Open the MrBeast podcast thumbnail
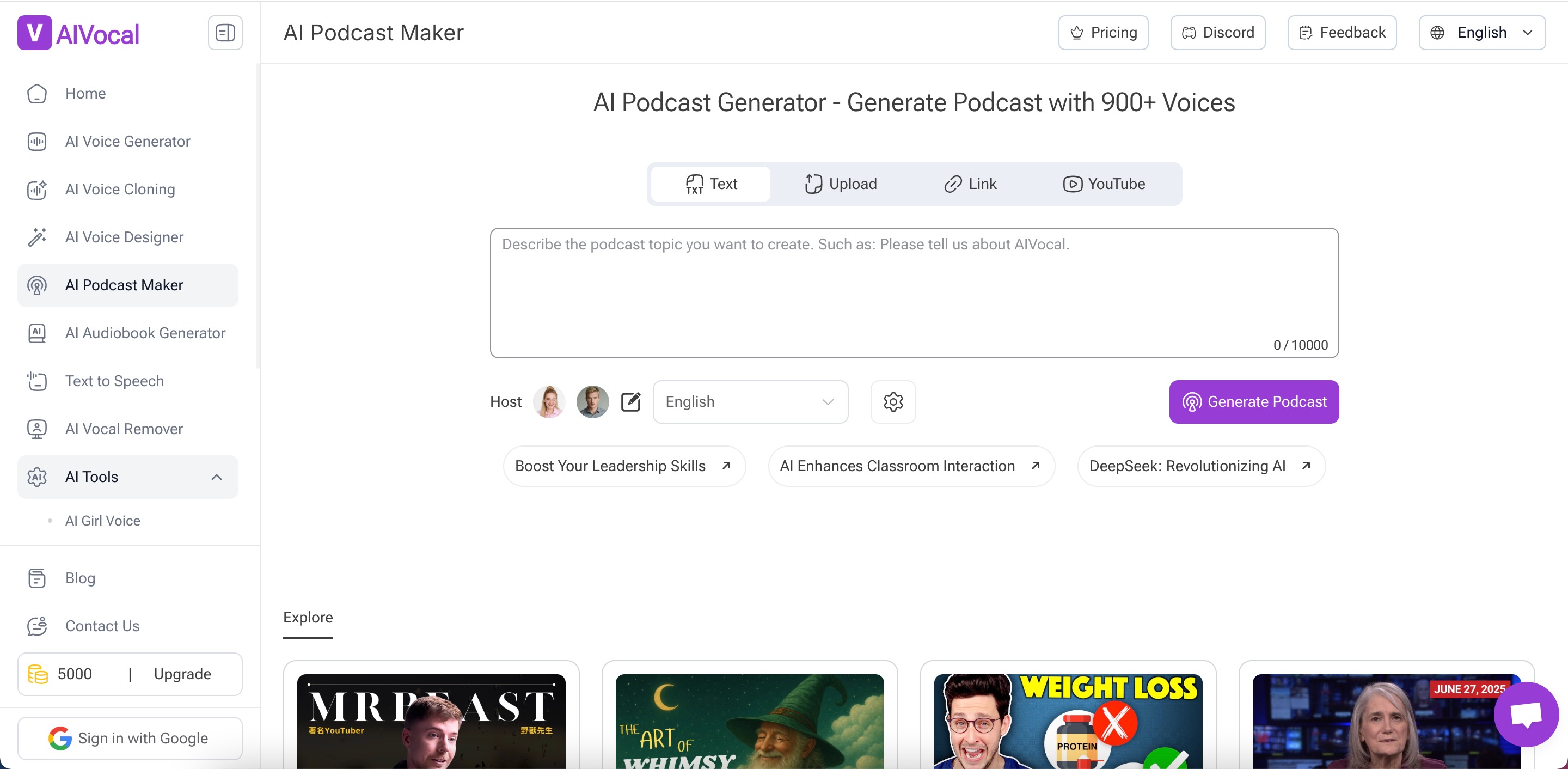Viewport: 1568px width, 769px height. [431, 721]
